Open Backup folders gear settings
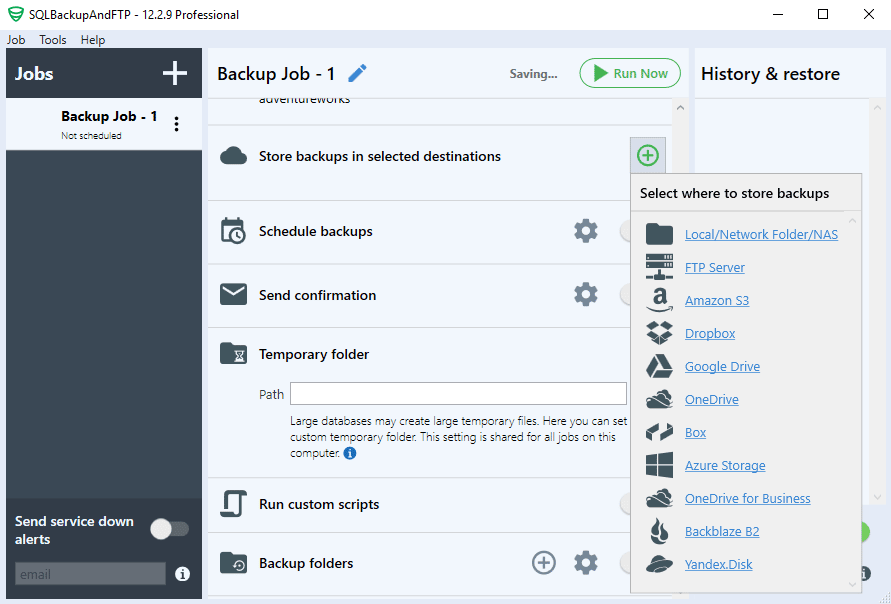The height and width of the screenshot is (604, 891). [x=586, y=563]
